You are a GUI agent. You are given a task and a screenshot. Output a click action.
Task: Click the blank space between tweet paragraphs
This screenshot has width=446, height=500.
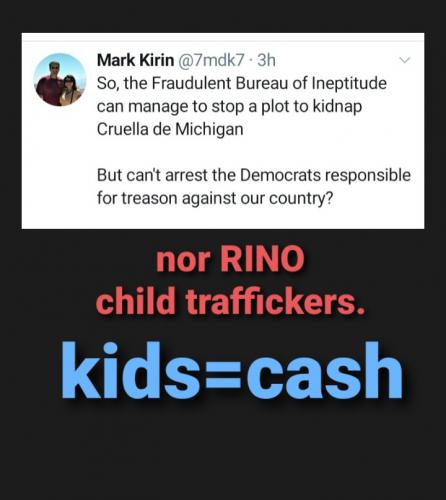click(253, 152)
